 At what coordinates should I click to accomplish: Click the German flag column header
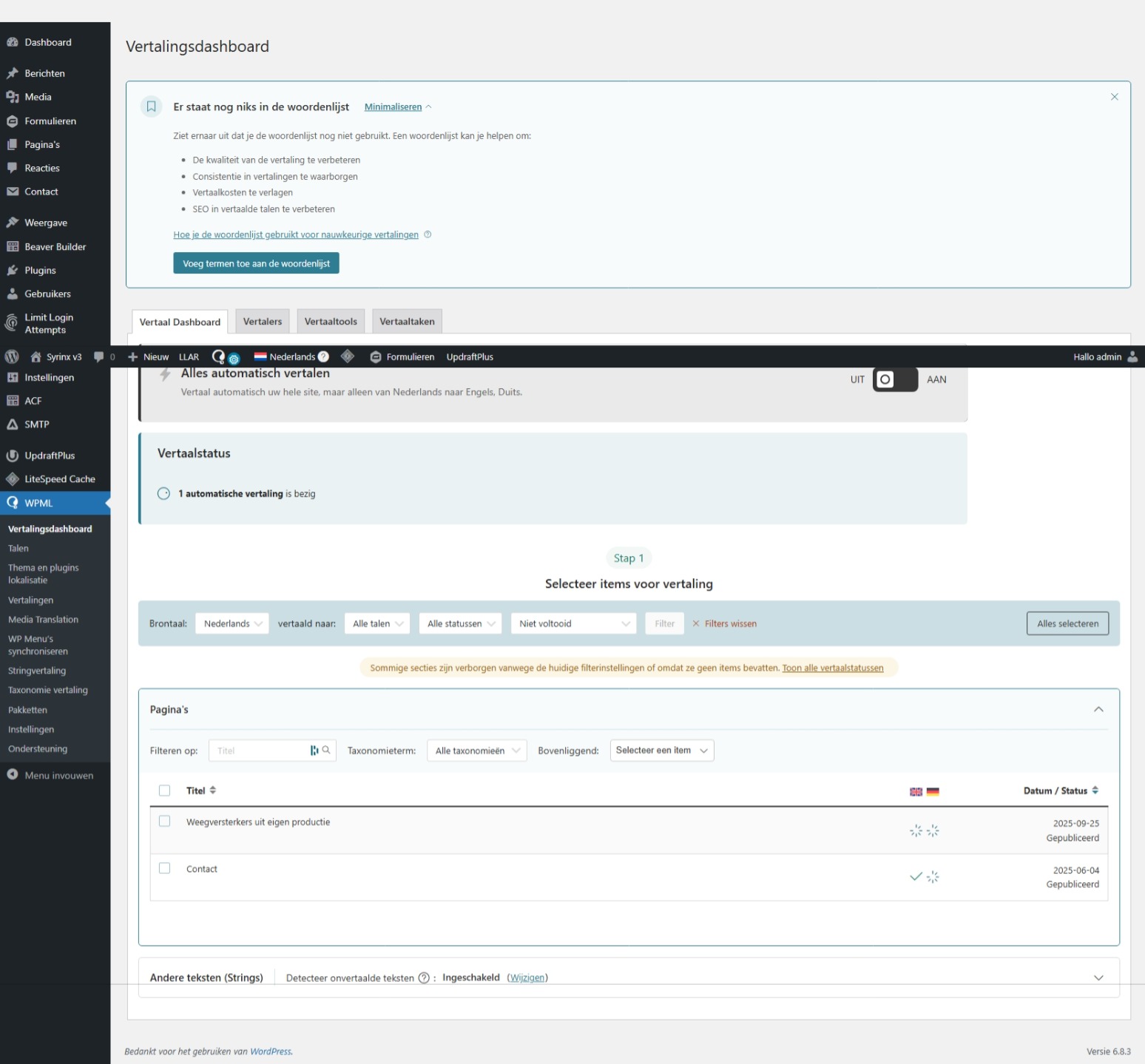pos(933,791)
